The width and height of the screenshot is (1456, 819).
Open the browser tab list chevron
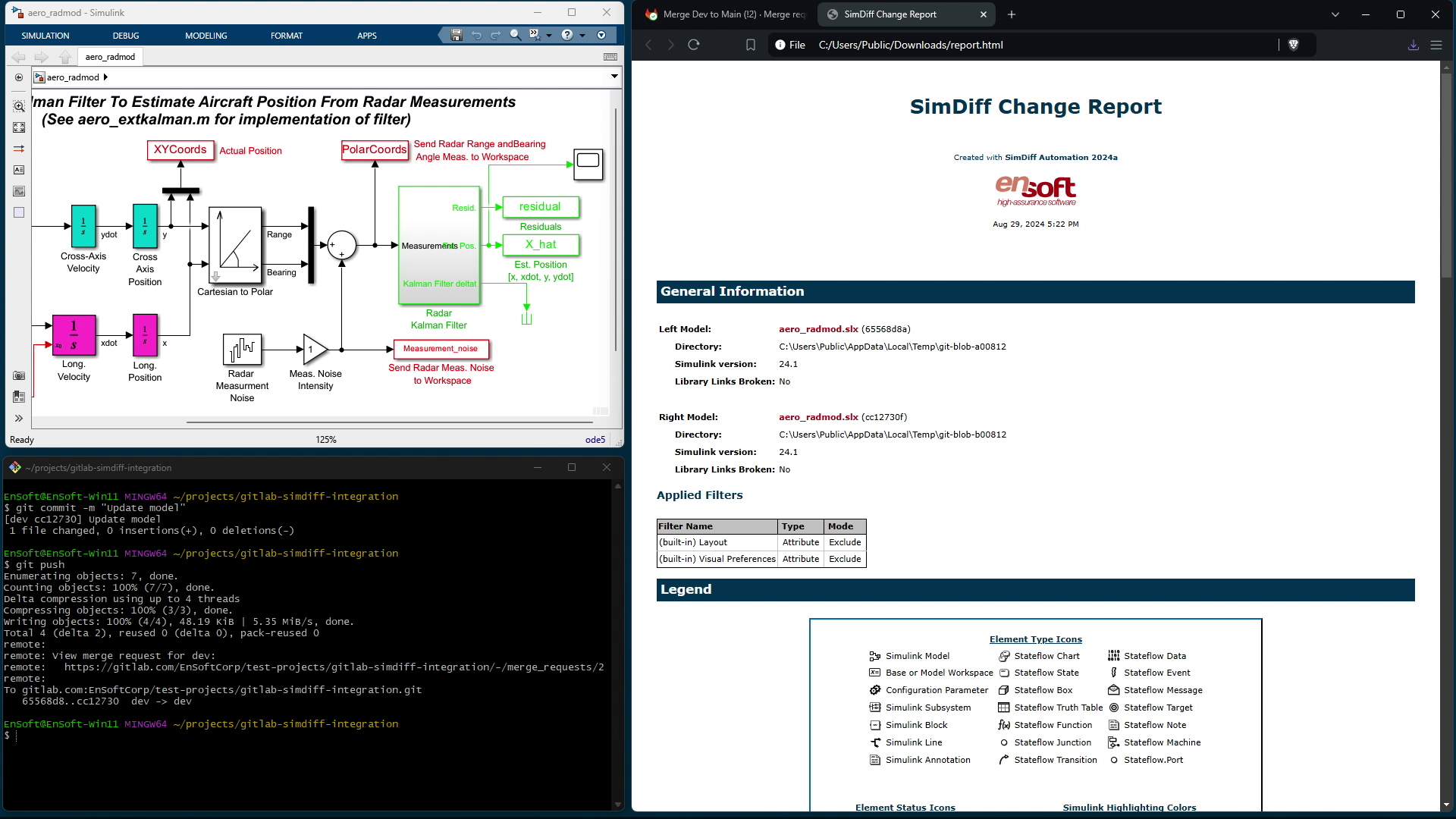[1335, 14]
